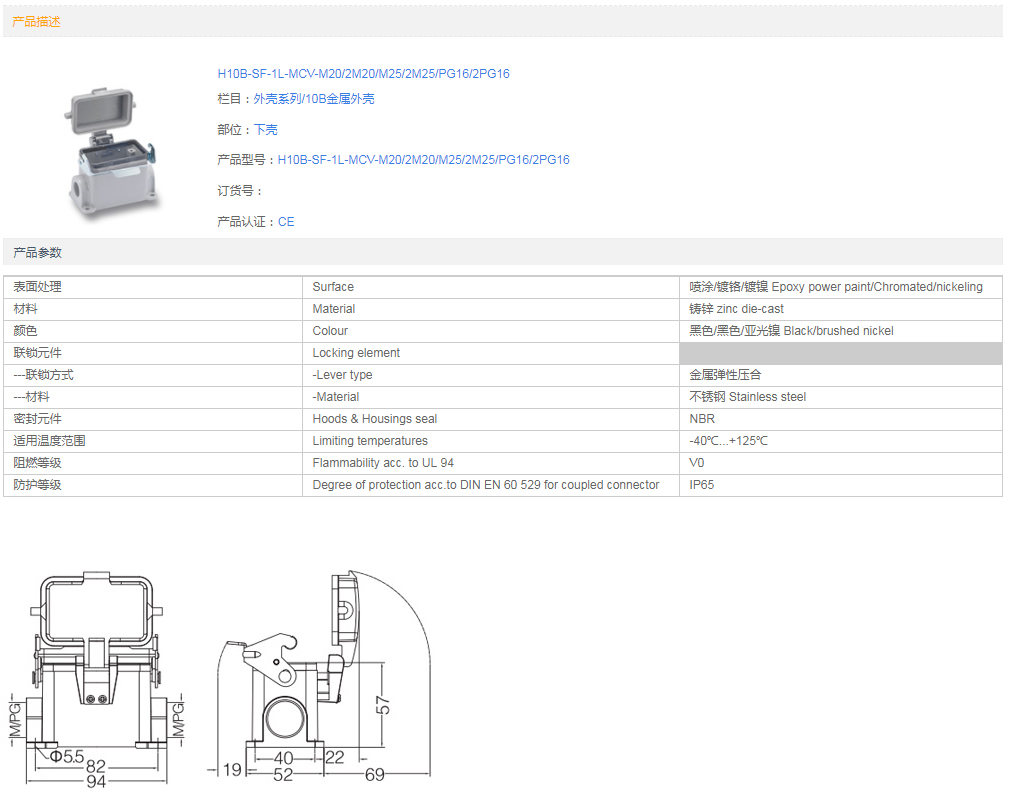Click the Stainless steel value cell
This screenshot has height=812, width=1009.
747,397
